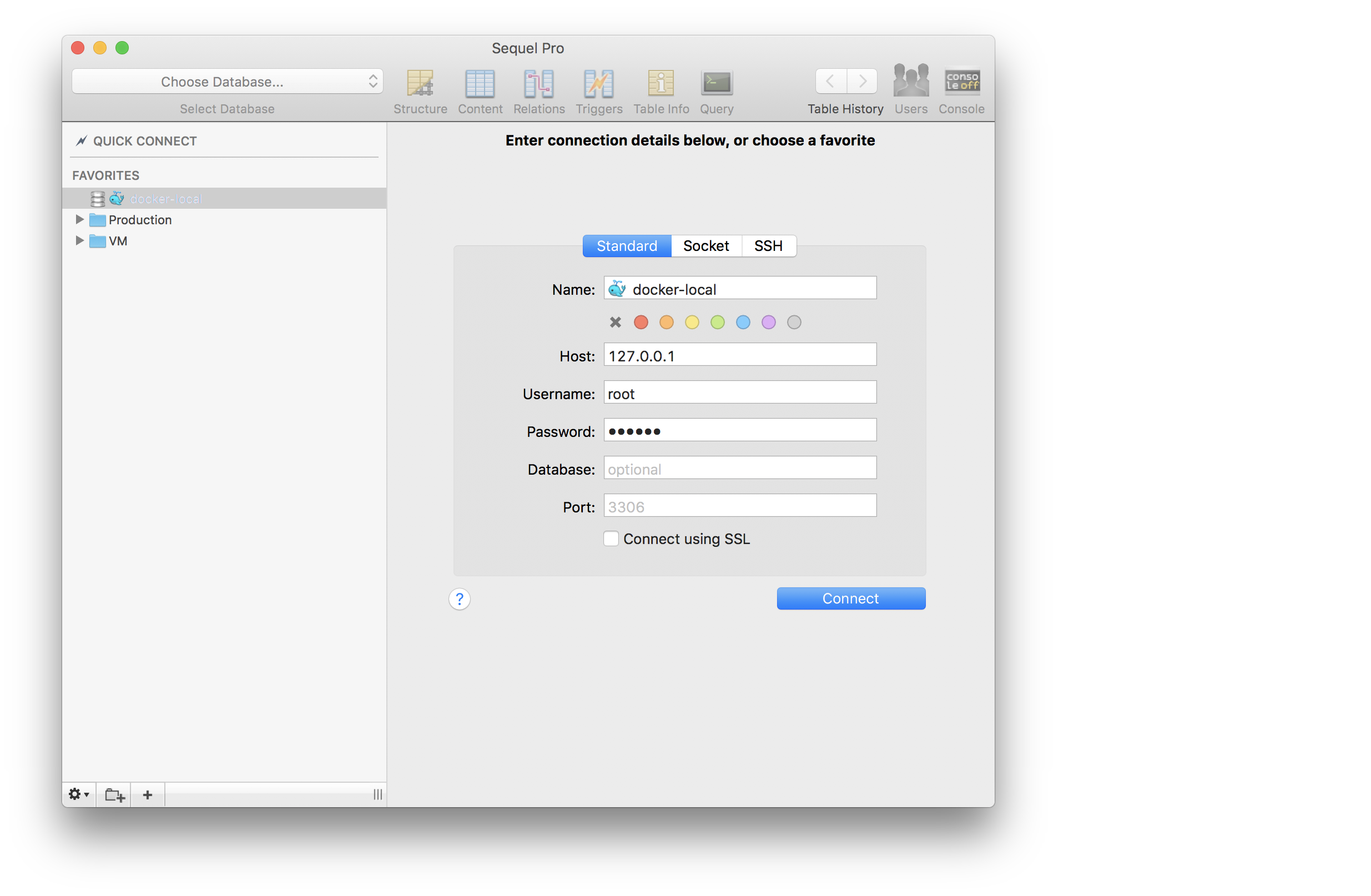Go forward in Table History
Screen dimensions: 1371x896
pos(862,81)
